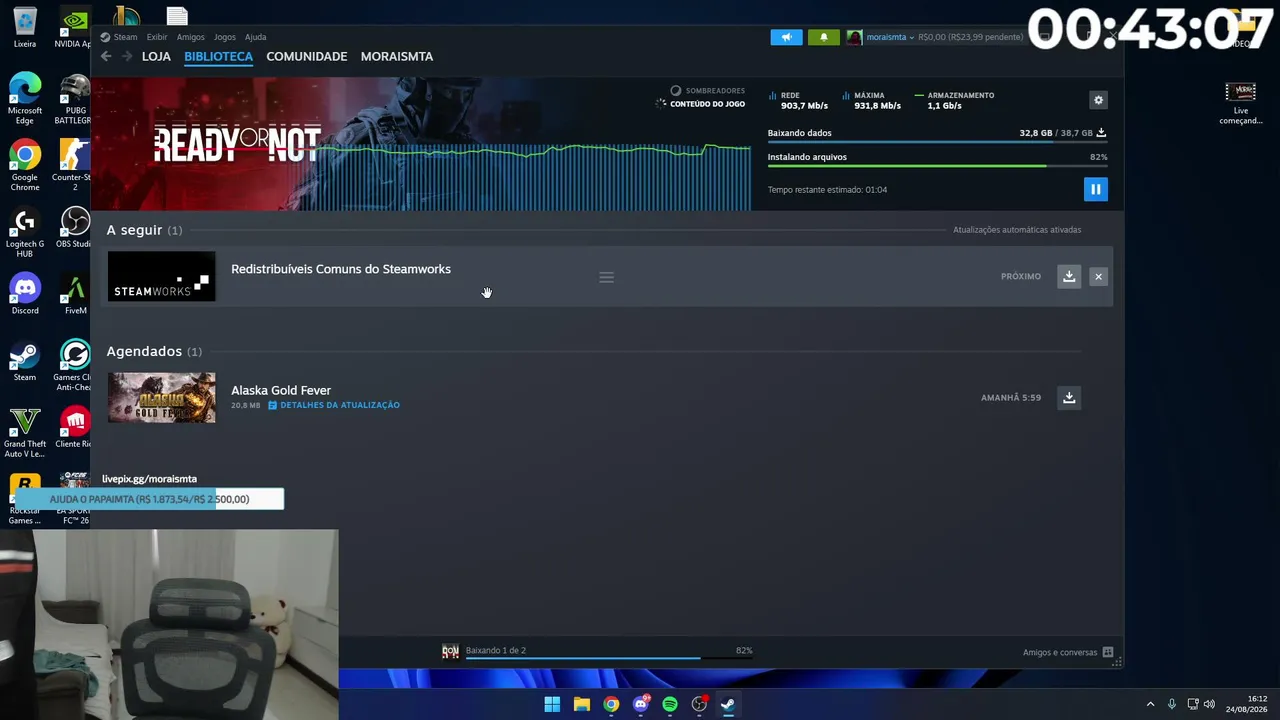Screen dimensions: 1280x720
Task: Click the Alaska Gold Fever thumbnail
Action: click(161, 397)
